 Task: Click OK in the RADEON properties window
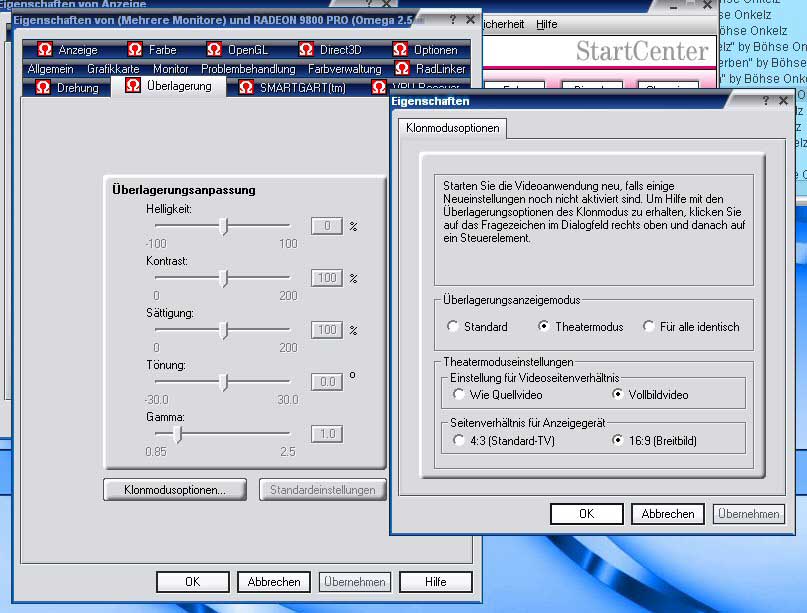192,582
